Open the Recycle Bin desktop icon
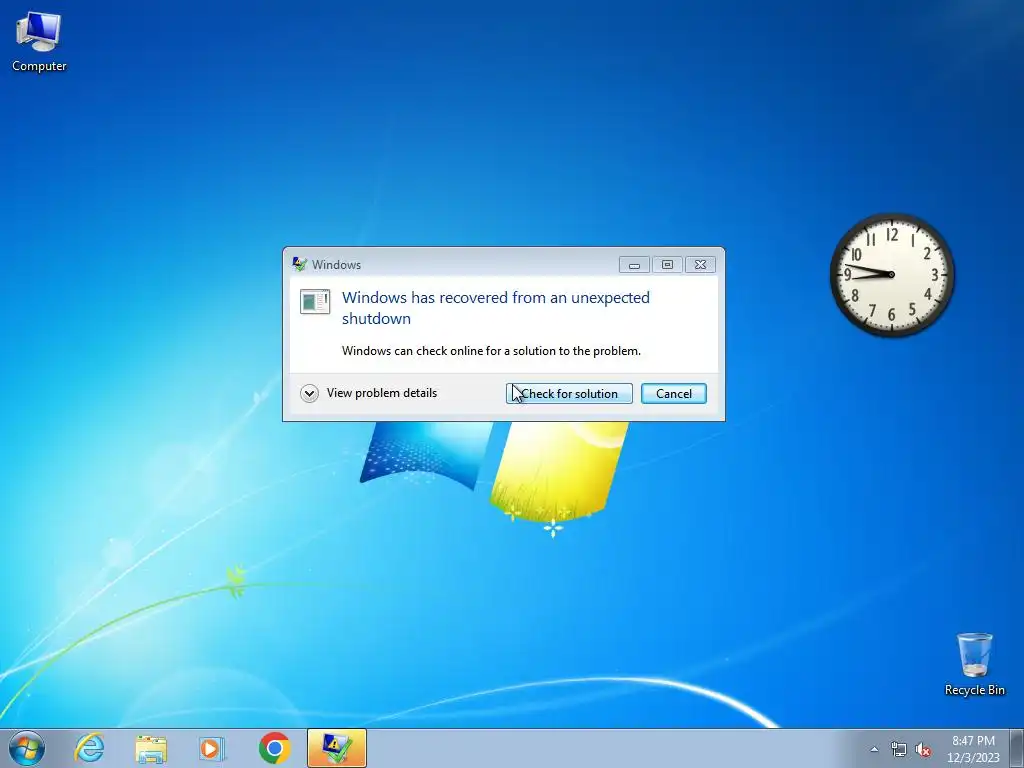This screenshot has height=768, width=1024. [x=974, y=664]
